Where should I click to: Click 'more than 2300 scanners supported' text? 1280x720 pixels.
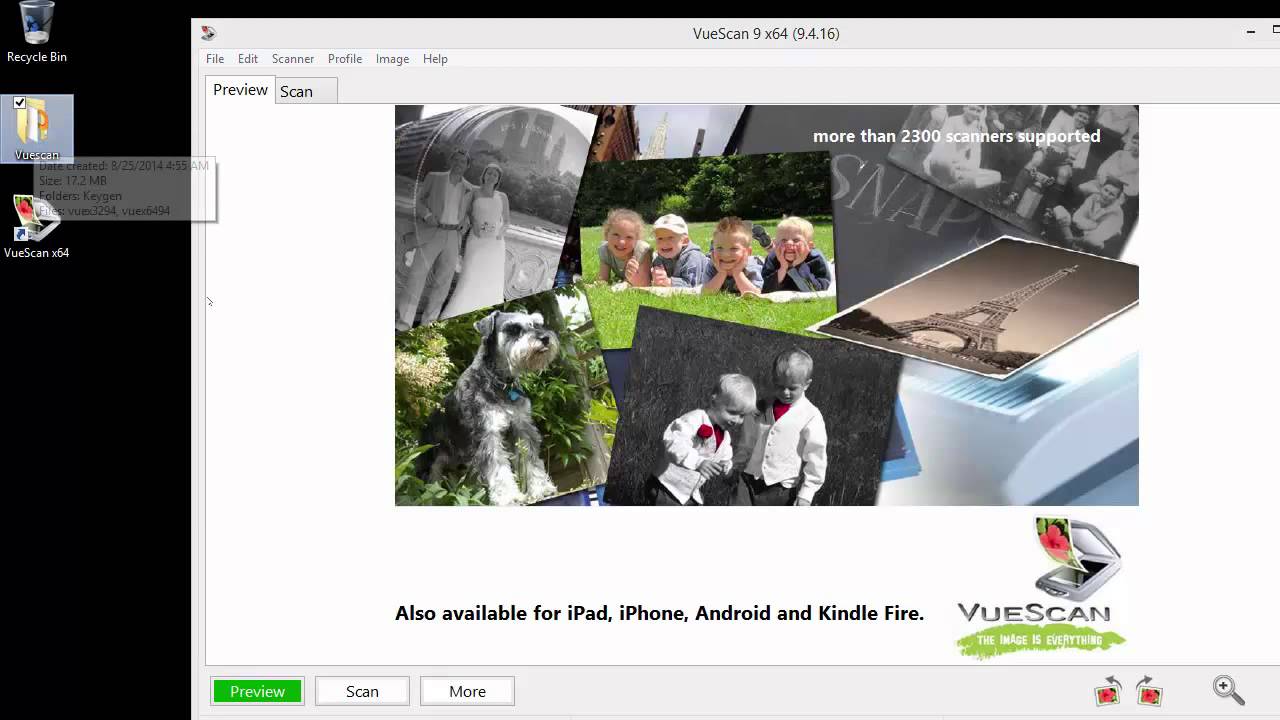point(956,136)
